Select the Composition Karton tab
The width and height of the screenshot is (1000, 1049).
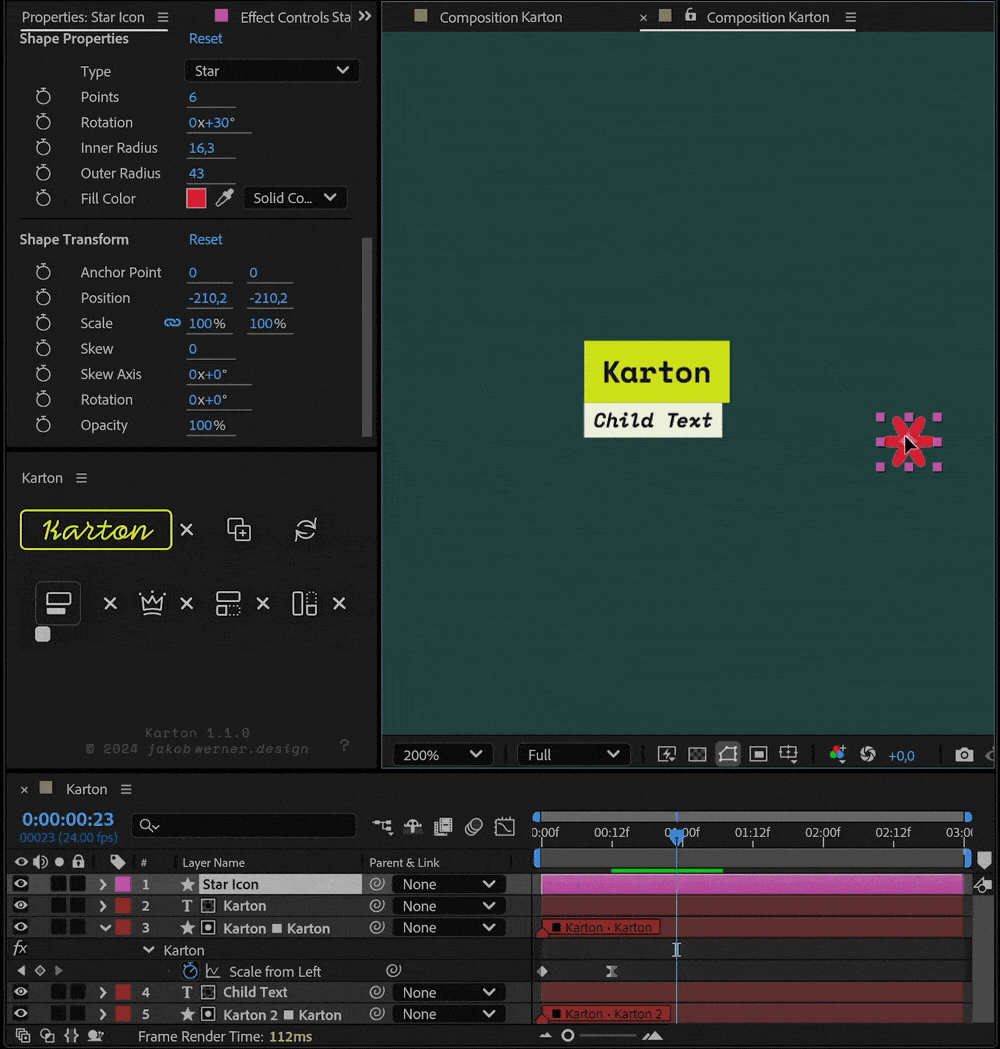[x=770, y=17]
